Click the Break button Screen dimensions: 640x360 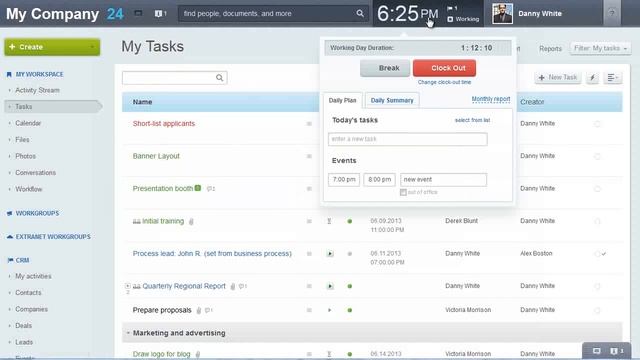click(385, 68)
